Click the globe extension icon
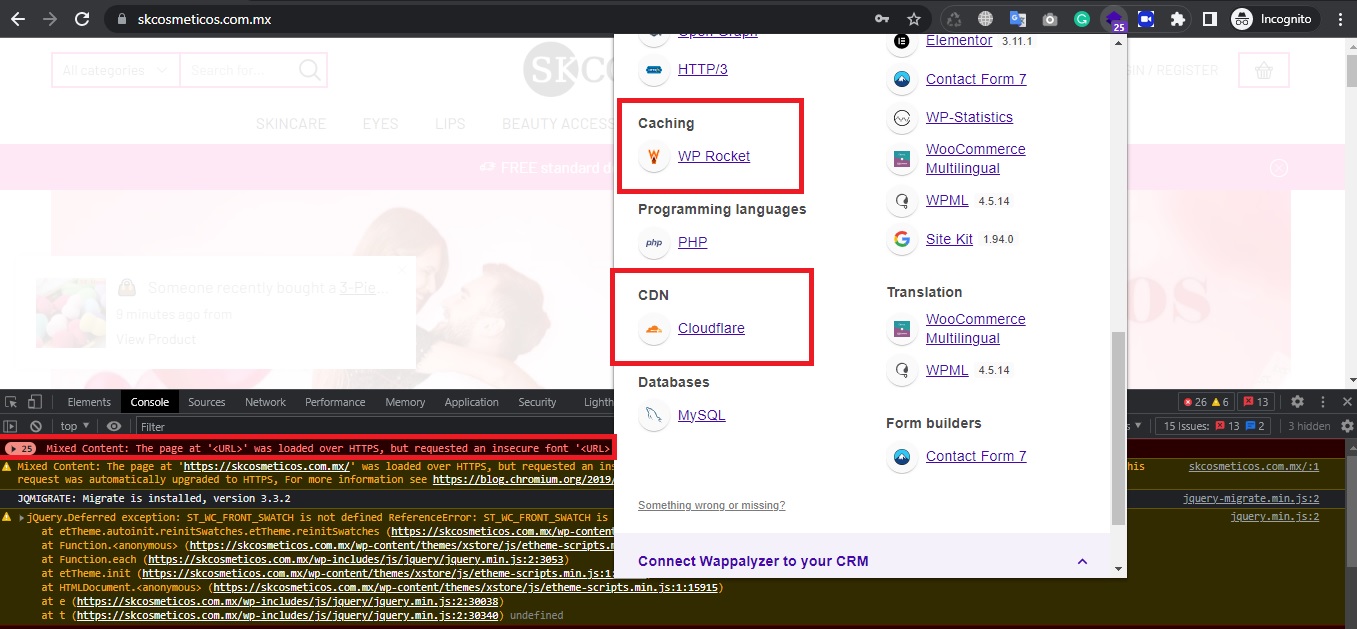 tap(986, 19)
